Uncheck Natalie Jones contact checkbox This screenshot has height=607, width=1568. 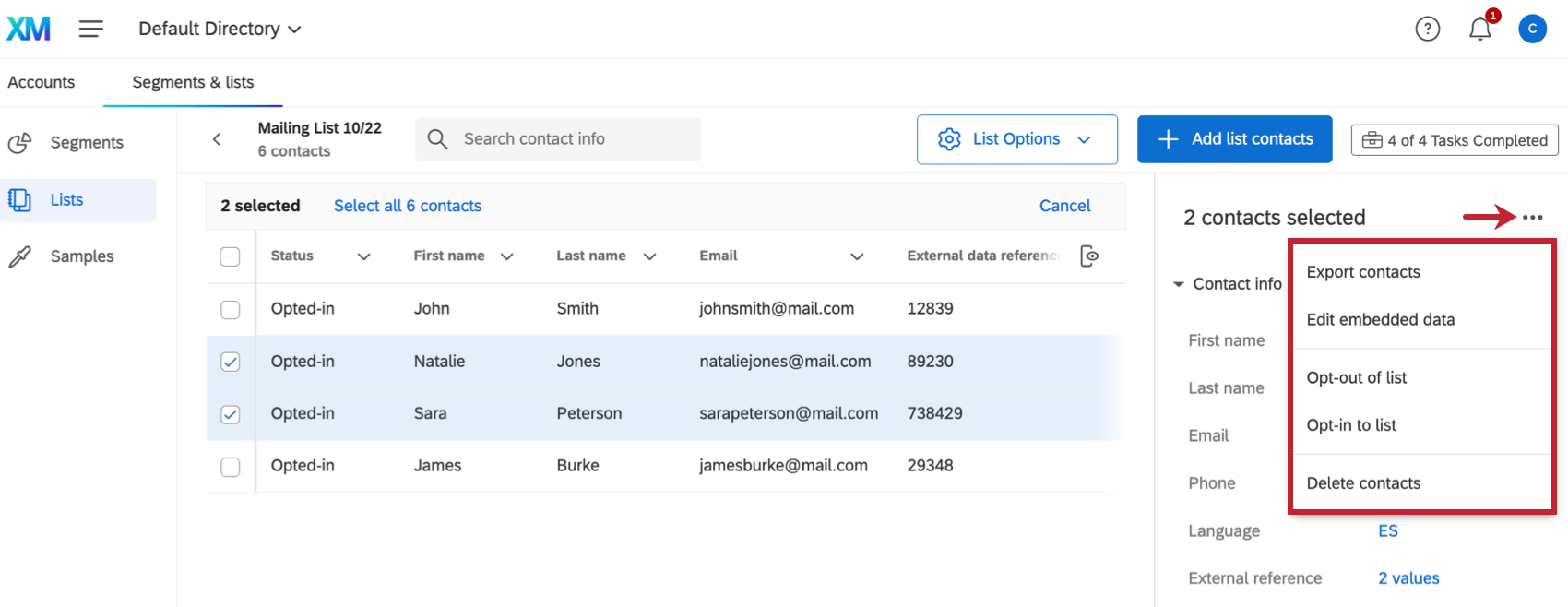pos(231,362)
